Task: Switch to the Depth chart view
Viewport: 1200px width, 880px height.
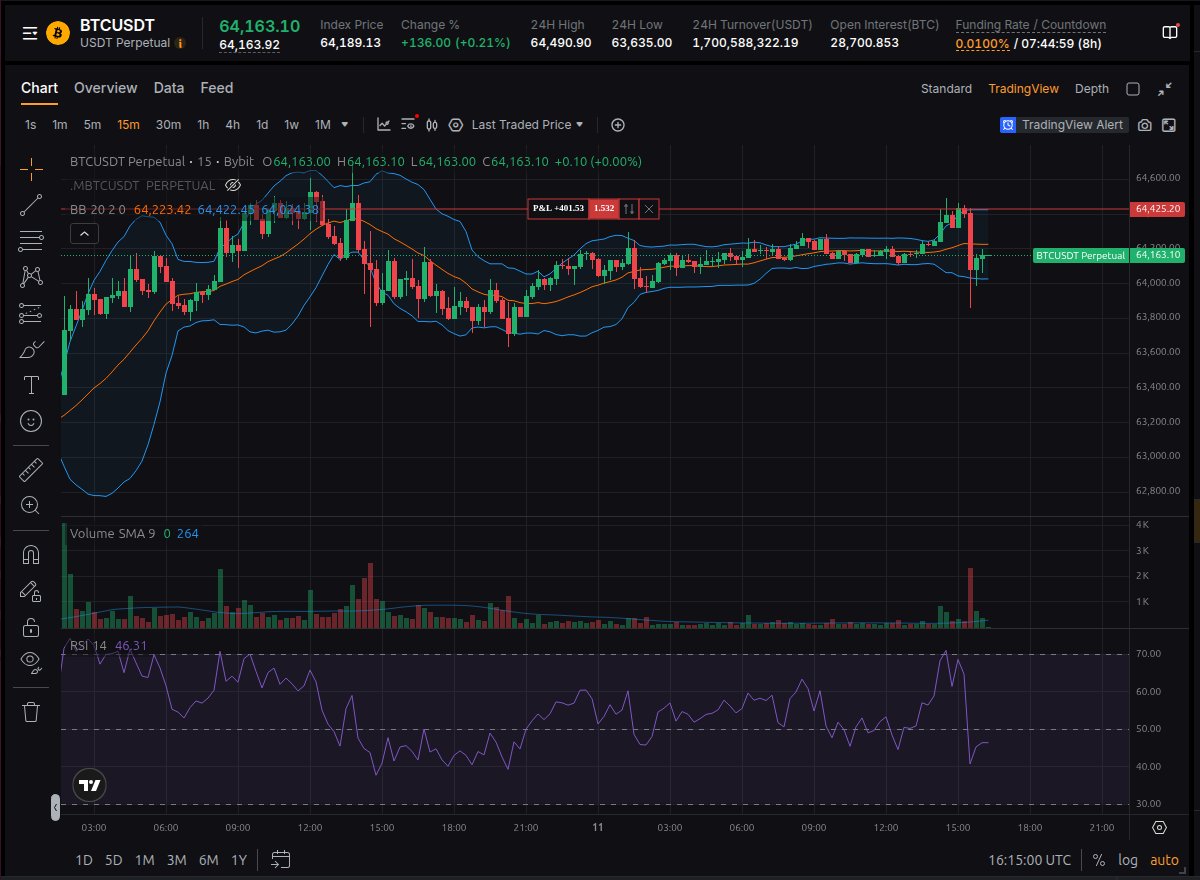Action: pyautogui.click(x=1091, y=89)
